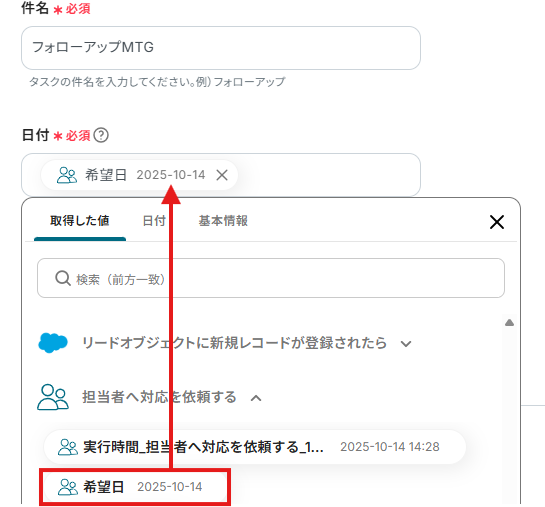Screen dimensions: 545x507
Task: Click the 検索（前方一致） search field
Action: [271, 278]
